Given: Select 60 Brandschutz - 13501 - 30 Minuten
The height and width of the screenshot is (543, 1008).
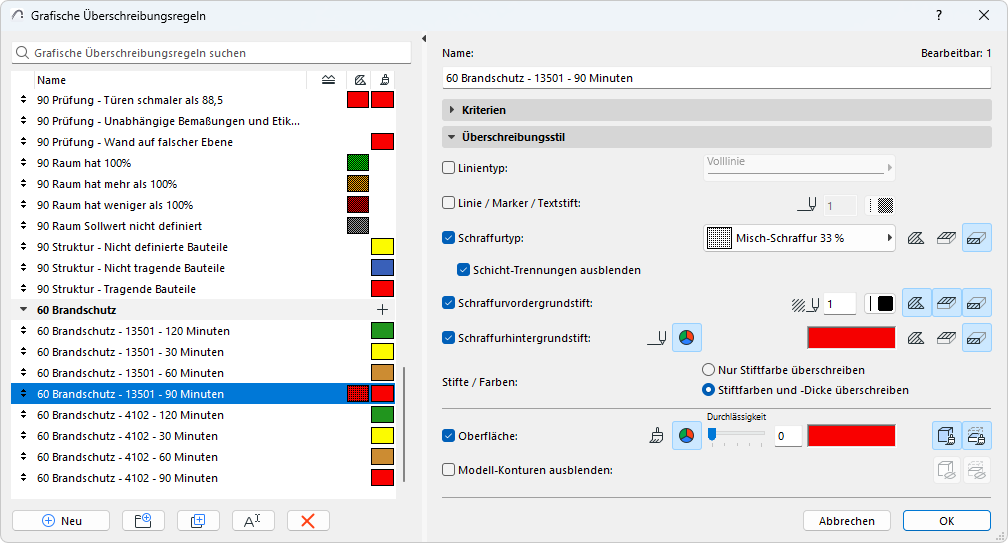Looking at the screenshot, I should pos(203,352).
